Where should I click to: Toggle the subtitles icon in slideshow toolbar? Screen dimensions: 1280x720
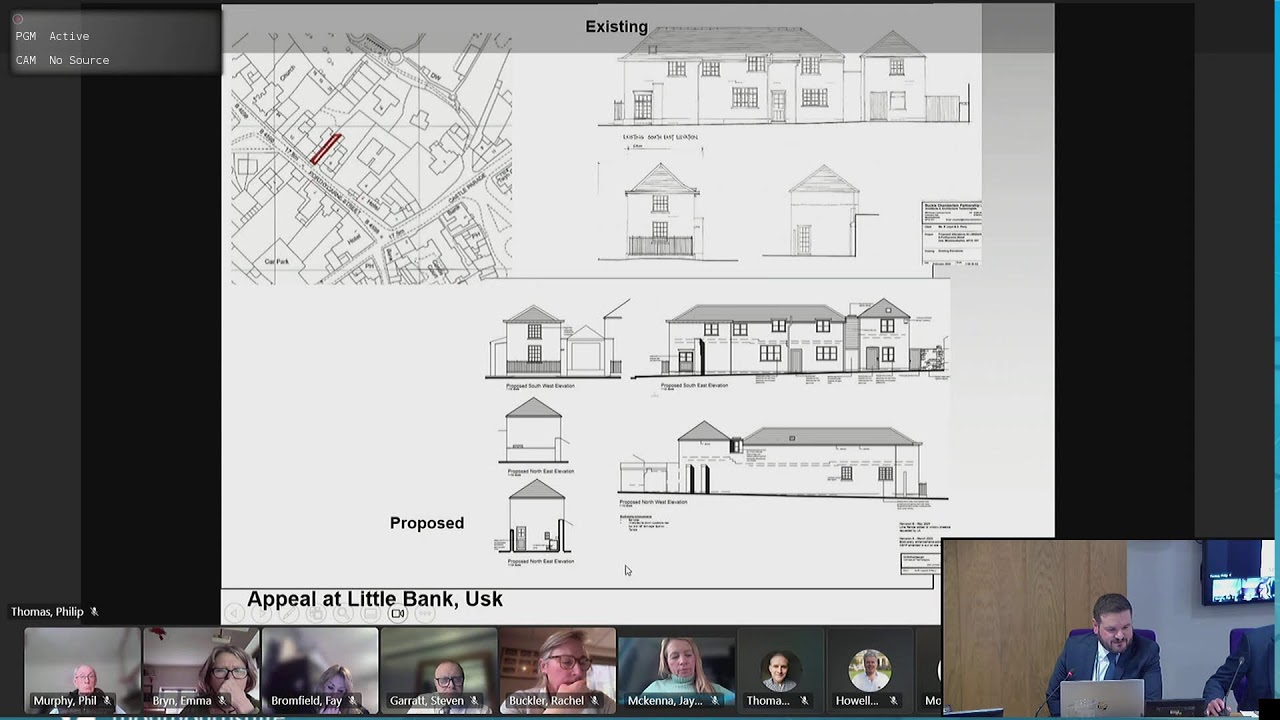click(371, 613)
